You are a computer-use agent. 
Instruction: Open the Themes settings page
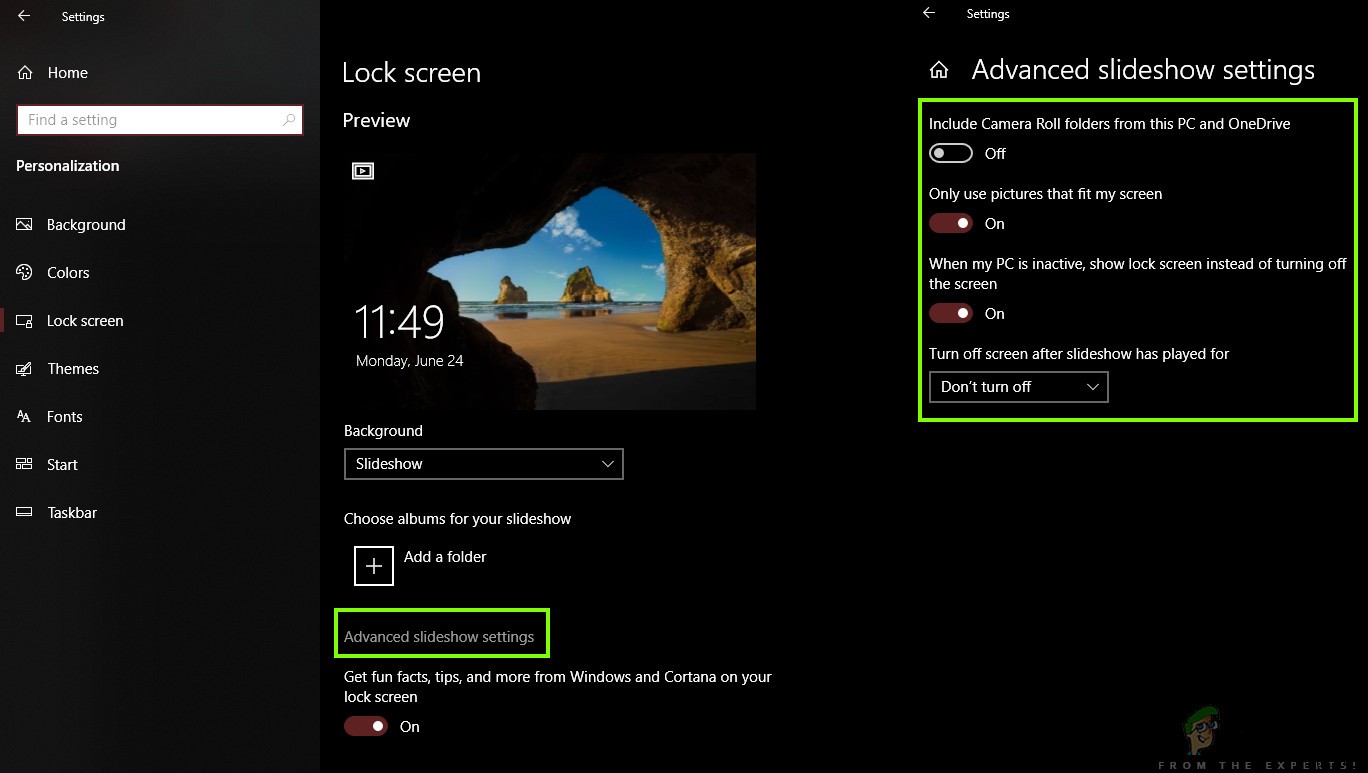tap(72, 368)
